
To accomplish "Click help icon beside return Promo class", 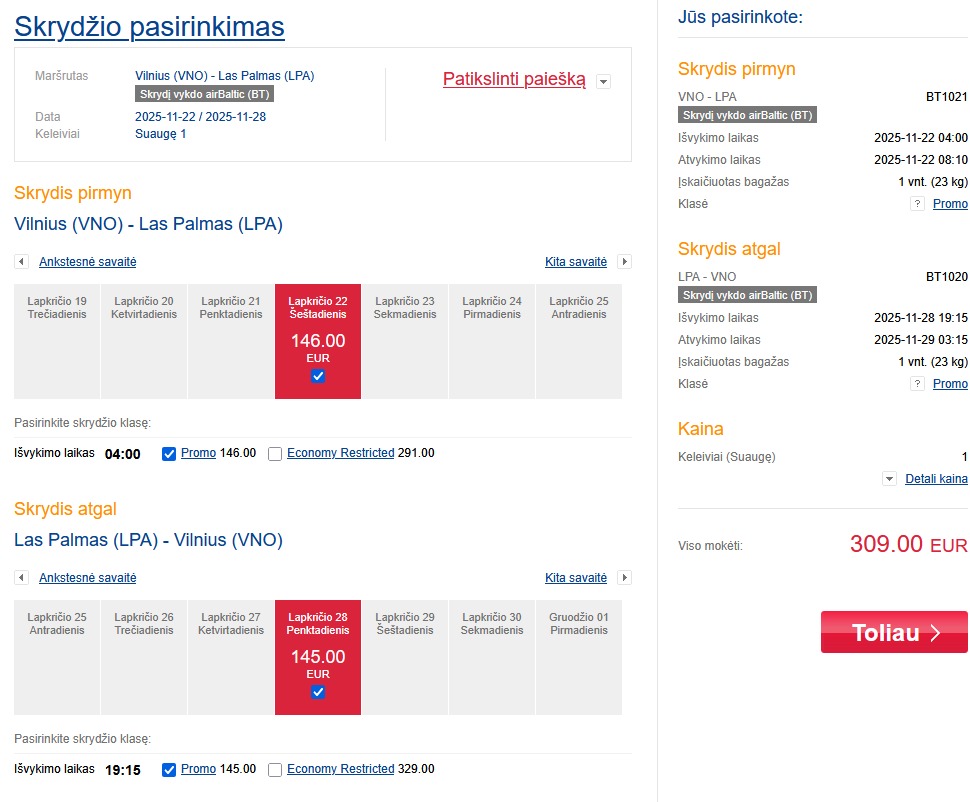I will coord(916,384).
